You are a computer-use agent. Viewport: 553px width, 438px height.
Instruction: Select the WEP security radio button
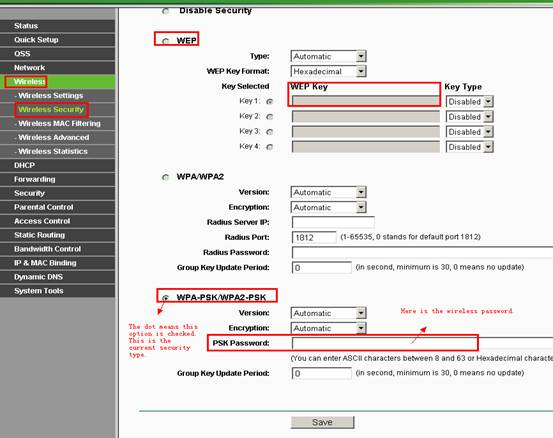165,41
